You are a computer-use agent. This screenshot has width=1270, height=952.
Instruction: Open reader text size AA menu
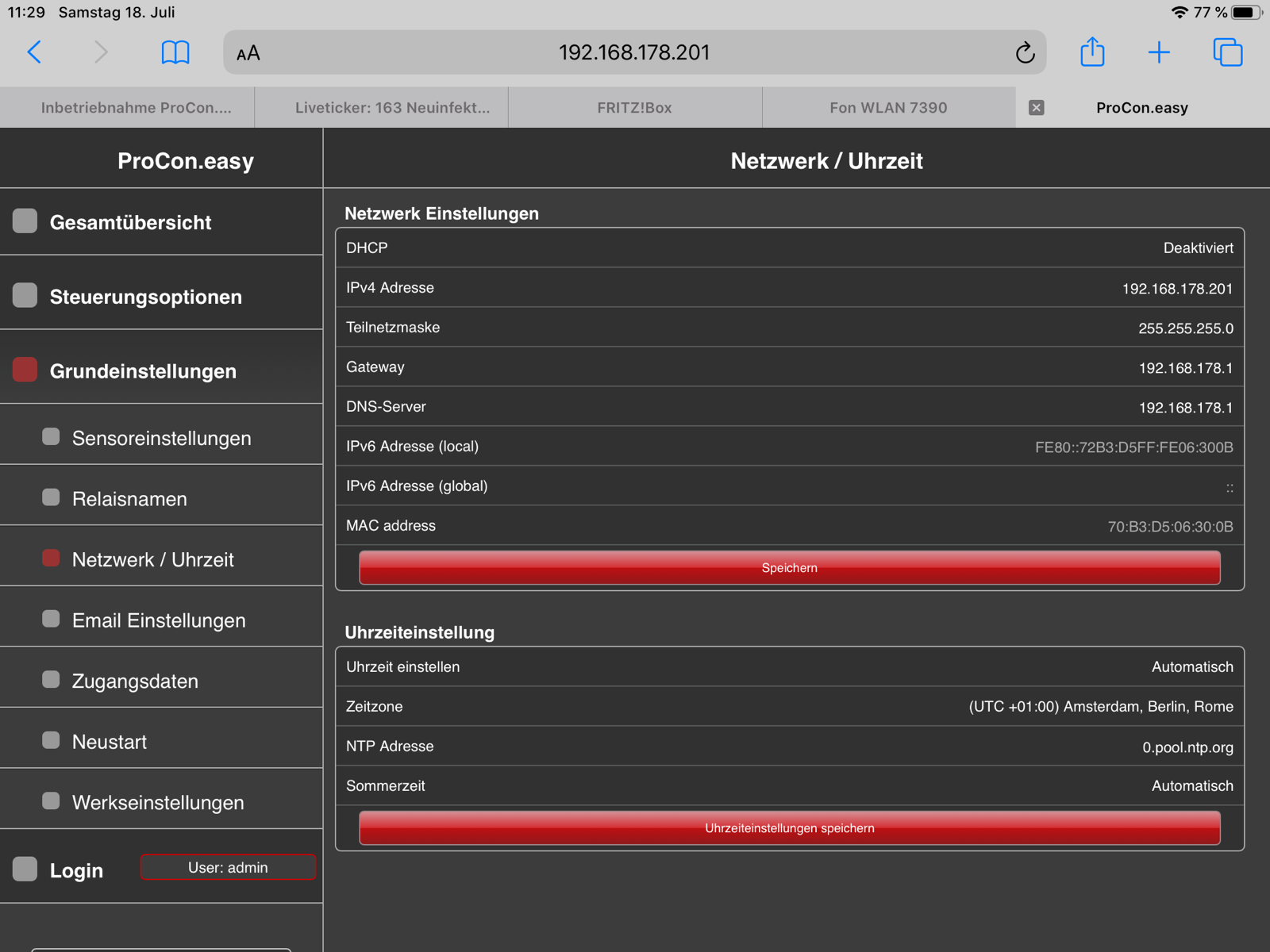(x=248, y=53)
